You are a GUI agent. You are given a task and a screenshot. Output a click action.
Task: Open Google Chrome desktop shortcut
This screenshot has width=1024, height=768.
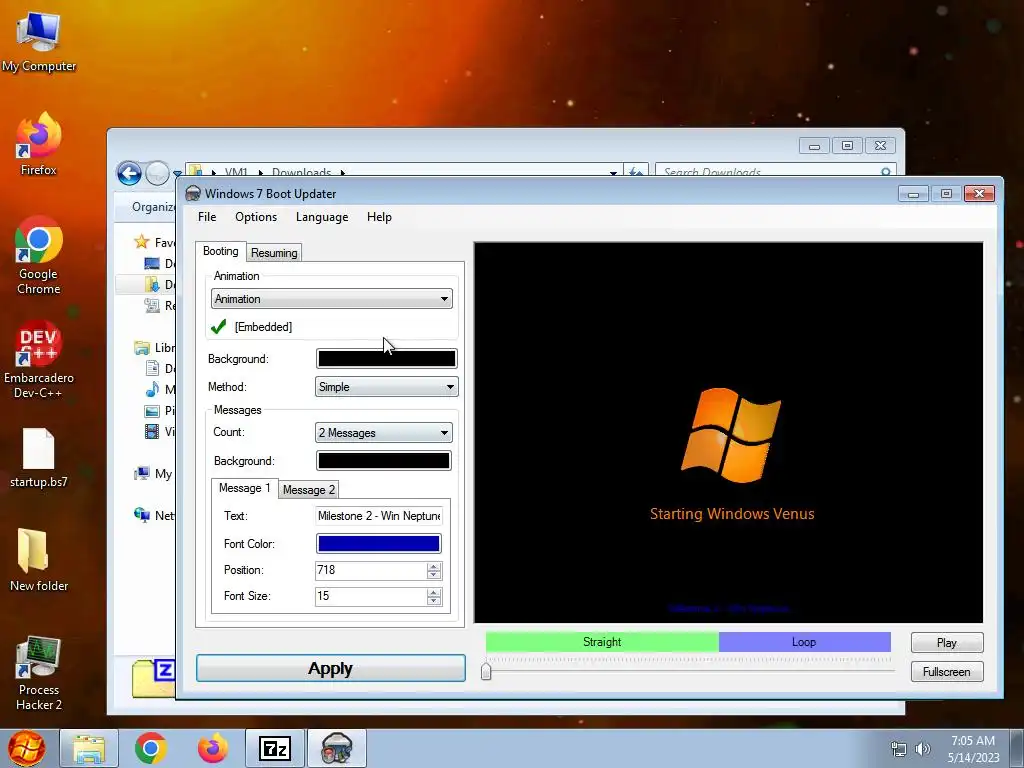tap(39, 256)
